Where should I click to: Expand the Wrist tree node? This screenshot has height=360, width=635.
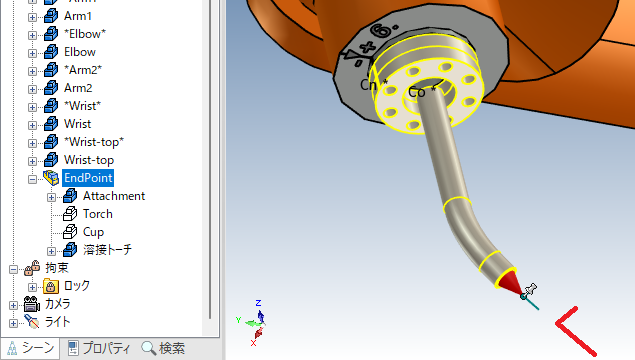(32, 125)
